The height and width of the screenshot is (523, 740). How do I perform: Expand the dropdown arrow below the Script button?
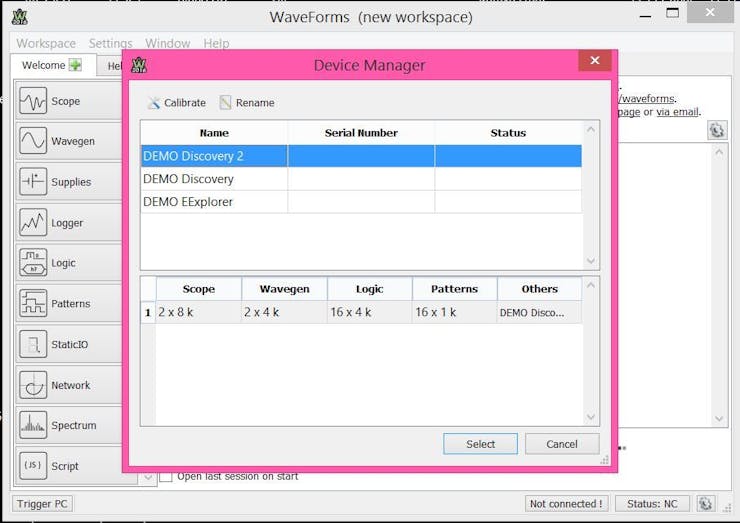coord(148,477)
